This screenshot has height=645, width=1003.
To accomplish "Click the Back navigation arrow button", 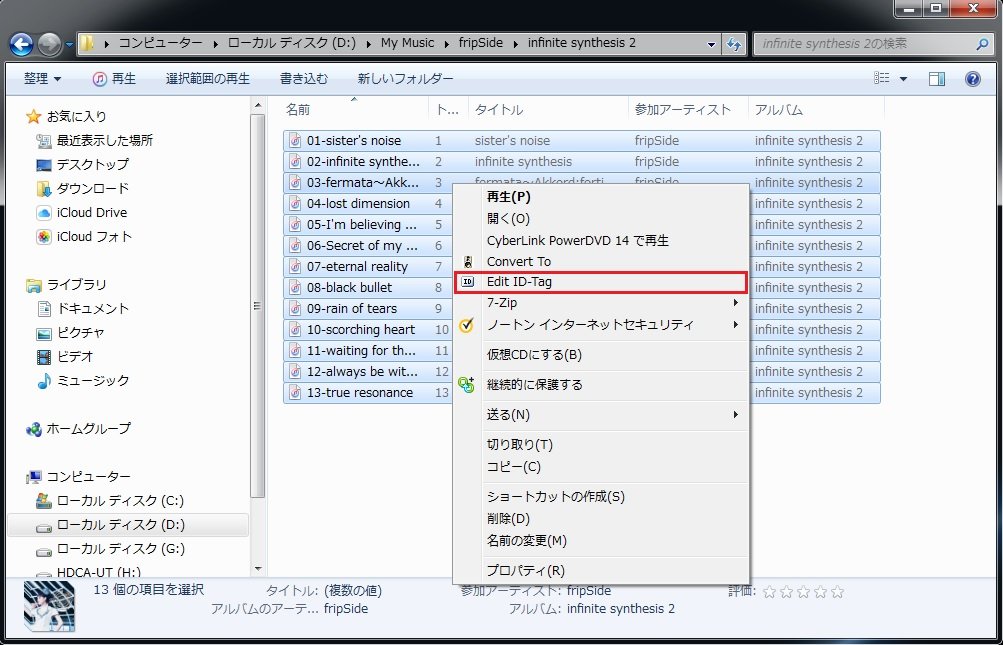I will tap(22, 44).
